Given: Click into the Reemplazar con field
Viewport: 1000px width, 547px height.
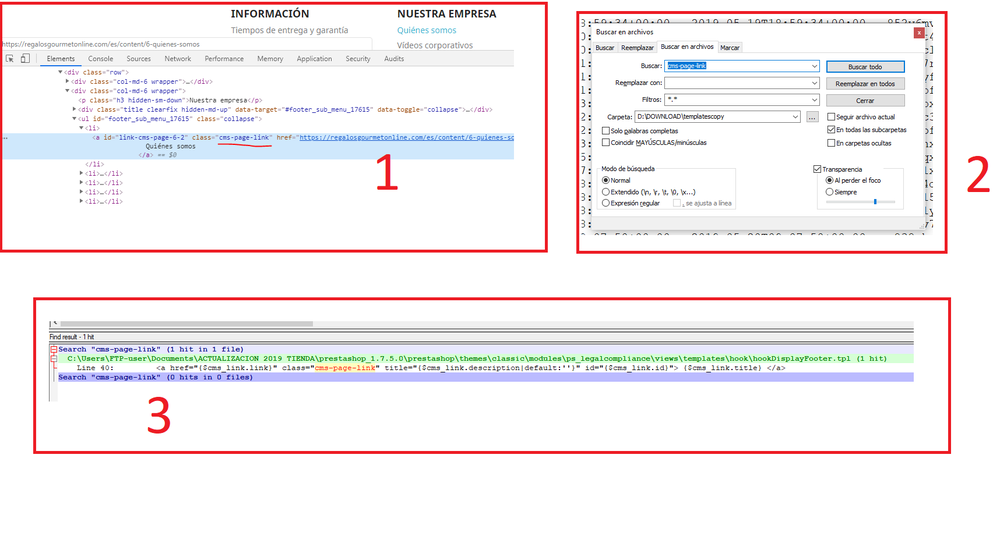Looking at the screenshot, I should pyautogui.click(x=737, y=83).
